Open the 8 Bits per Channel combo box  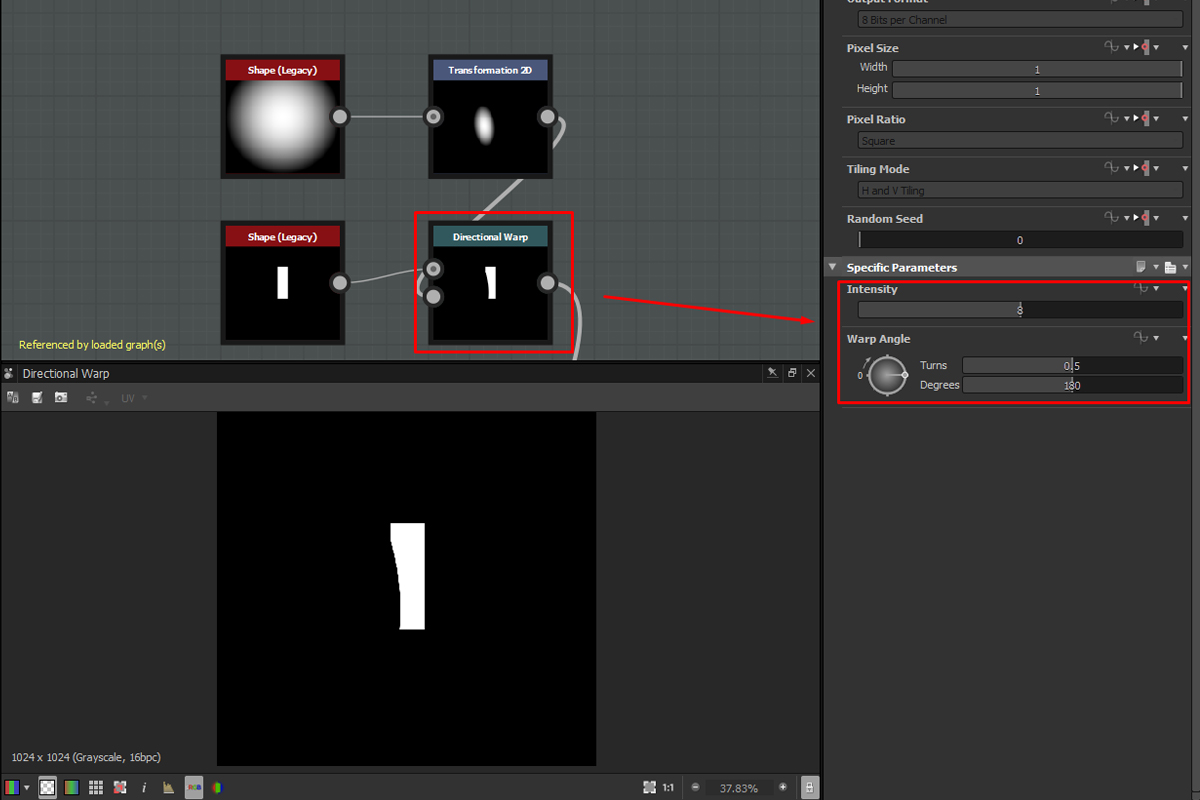tap(1020, 19)
